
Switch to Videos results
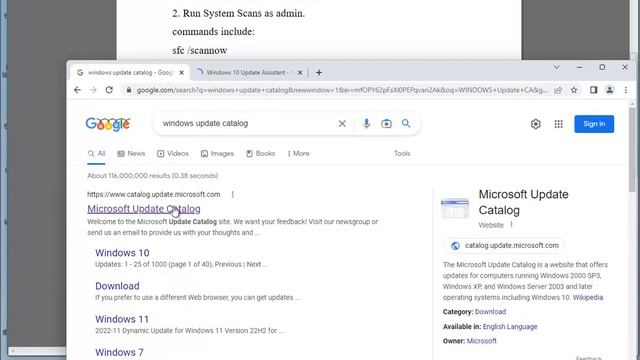tap(173, 154)
